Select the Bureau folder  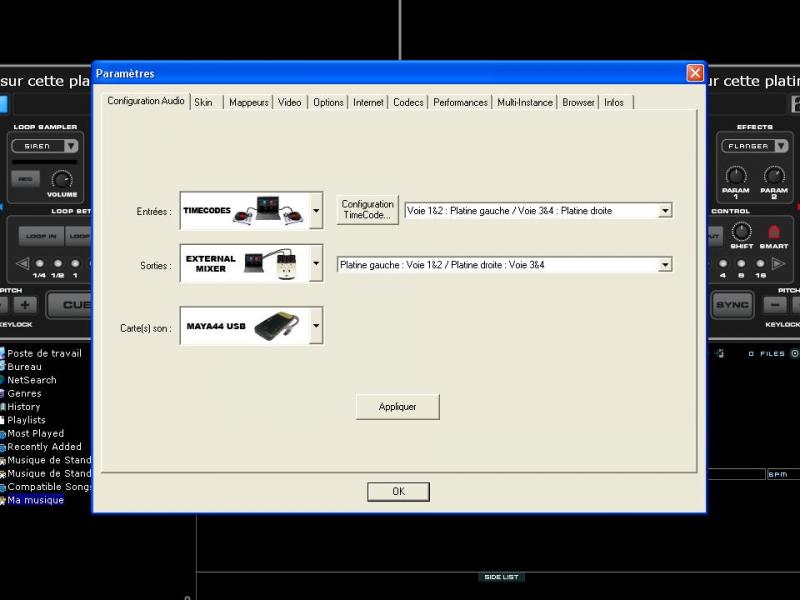[x=24, y=366]
